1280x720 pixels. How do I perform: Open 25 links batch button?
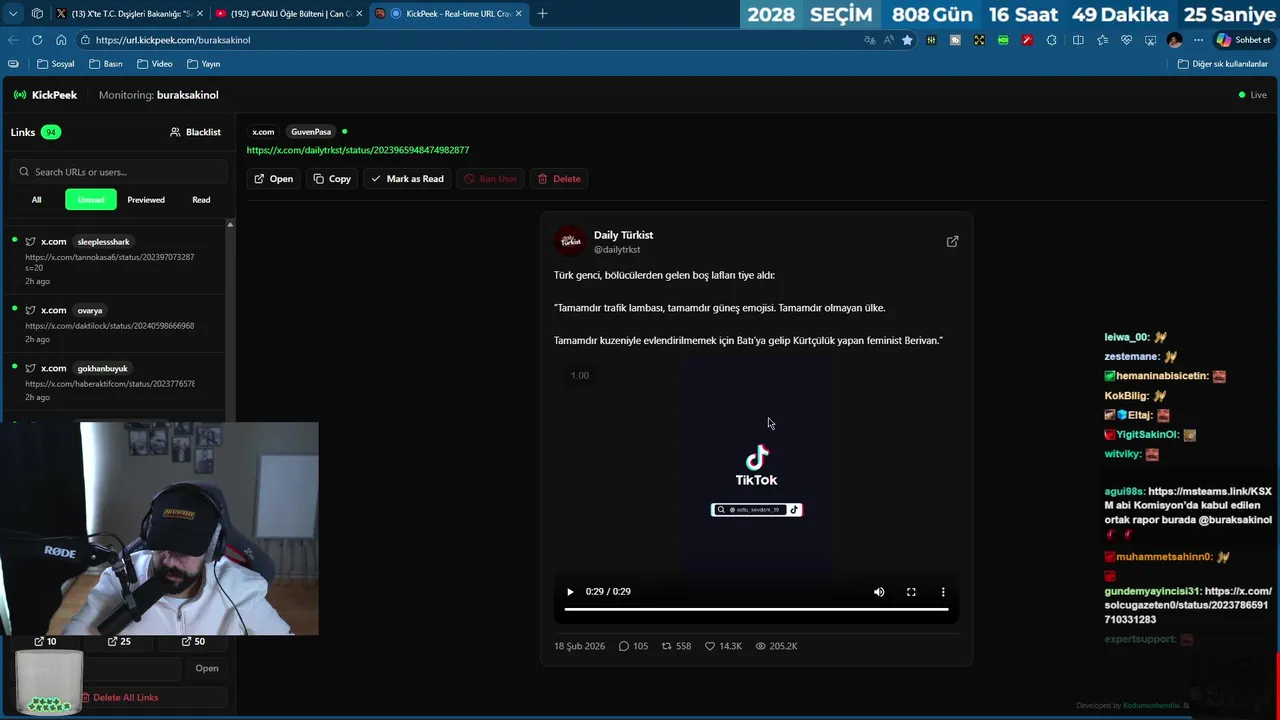point(119,641)
